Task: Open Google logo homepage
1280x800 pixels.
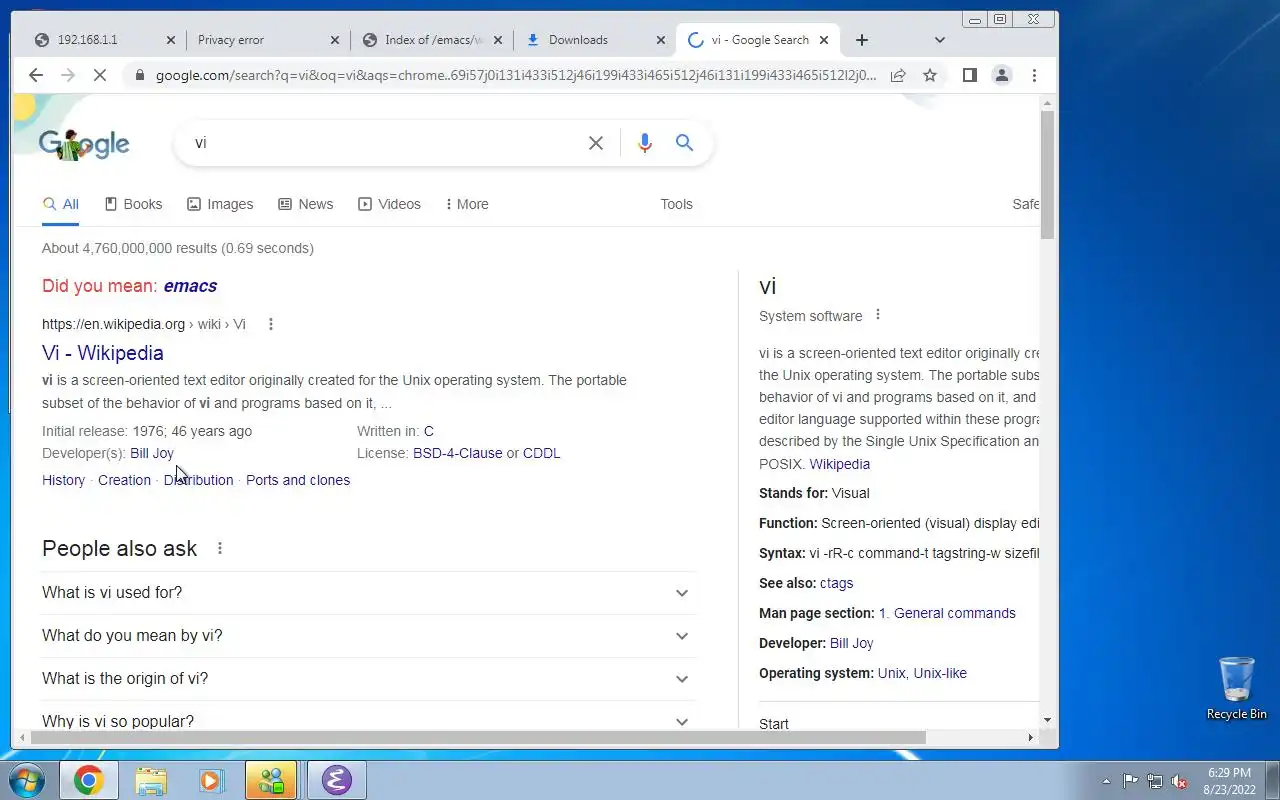Action: [x=84, y=144]
